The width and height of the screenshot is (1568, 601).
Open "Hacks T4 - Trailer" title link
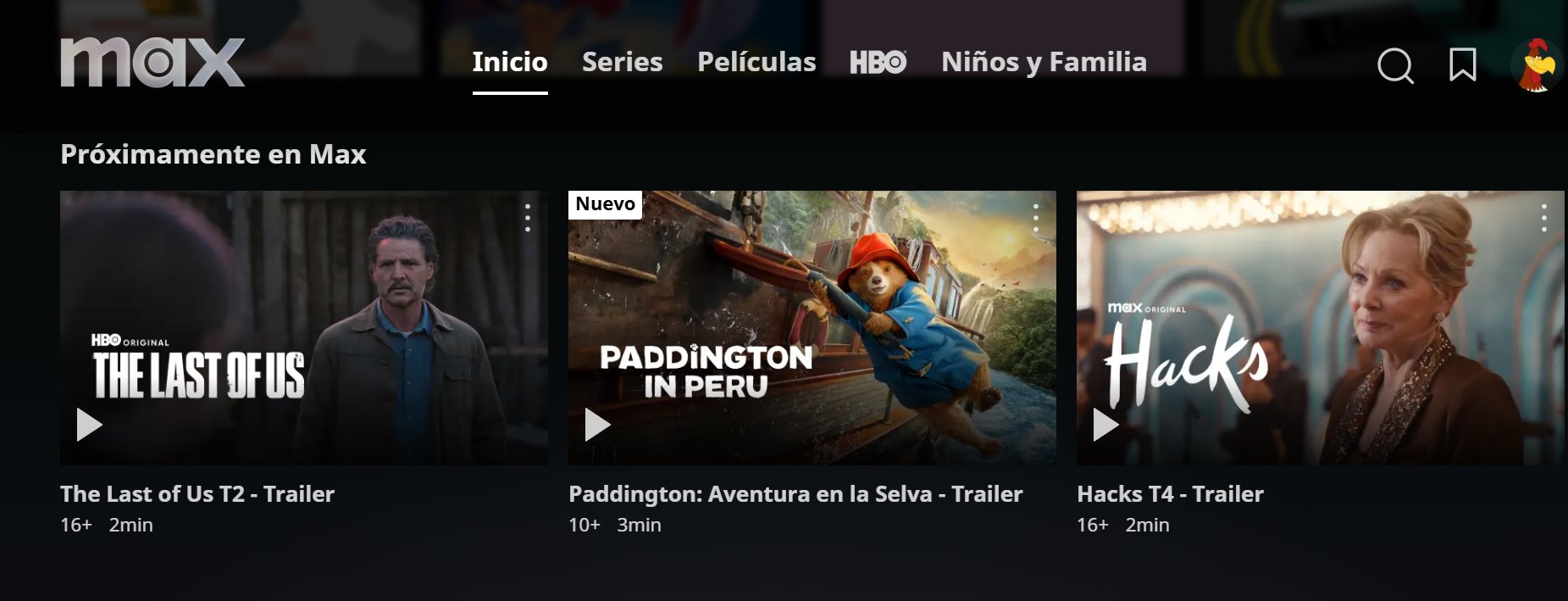coord(1170,494)
